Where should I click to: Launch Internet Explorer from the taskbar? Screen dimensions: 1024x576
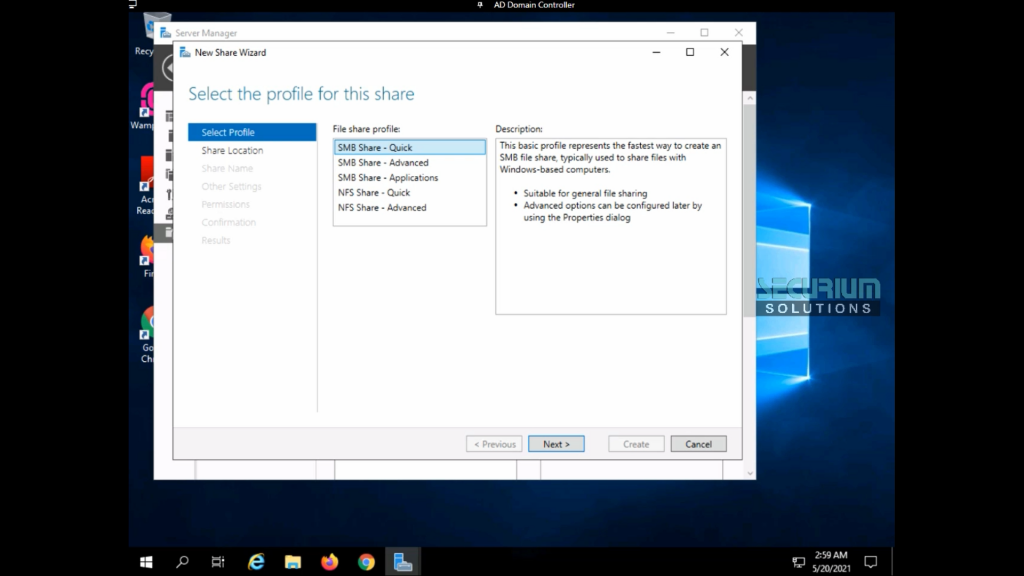click(x=256, y=562)
